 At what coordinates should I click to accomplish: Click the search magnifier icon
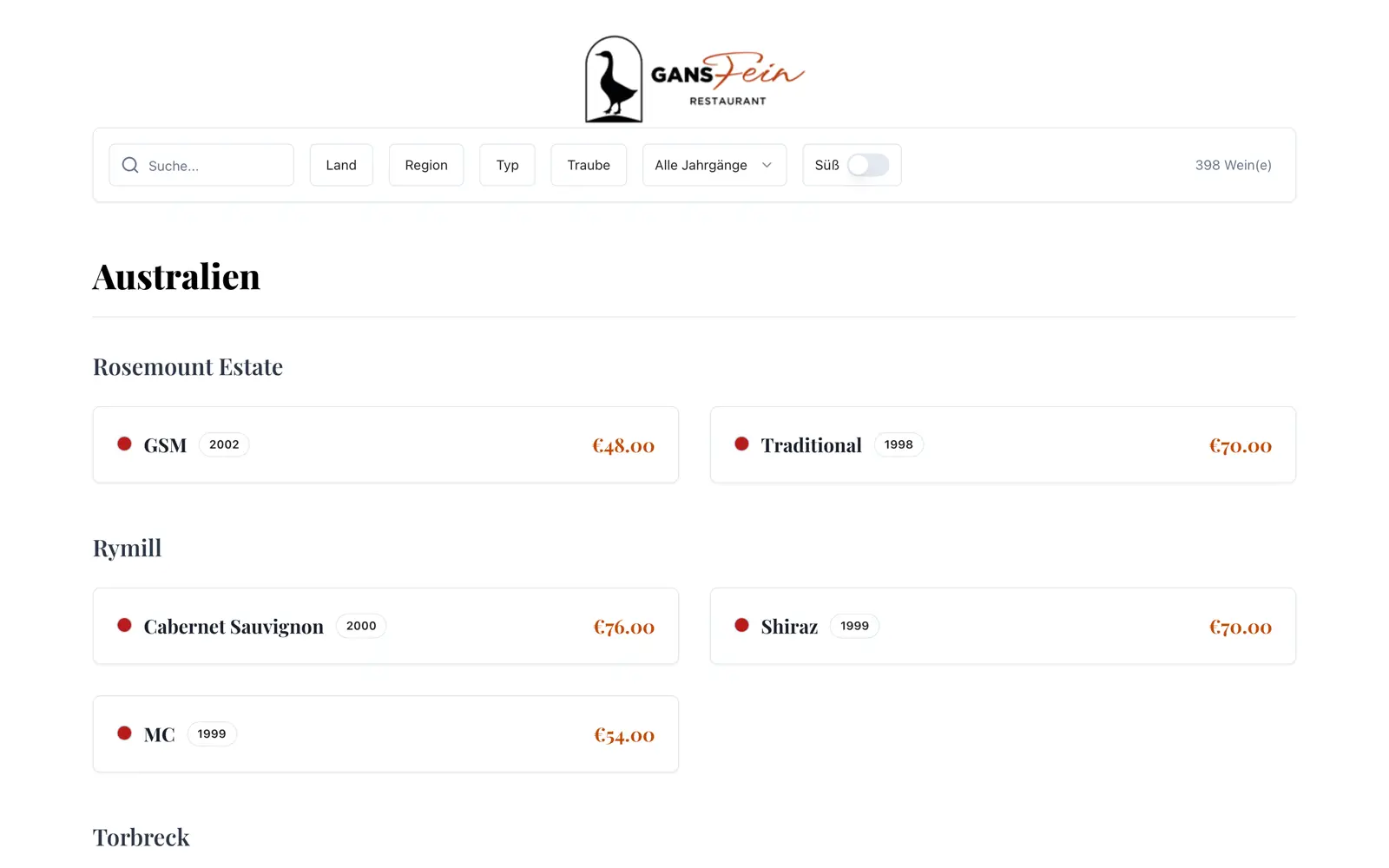[130, 165]
